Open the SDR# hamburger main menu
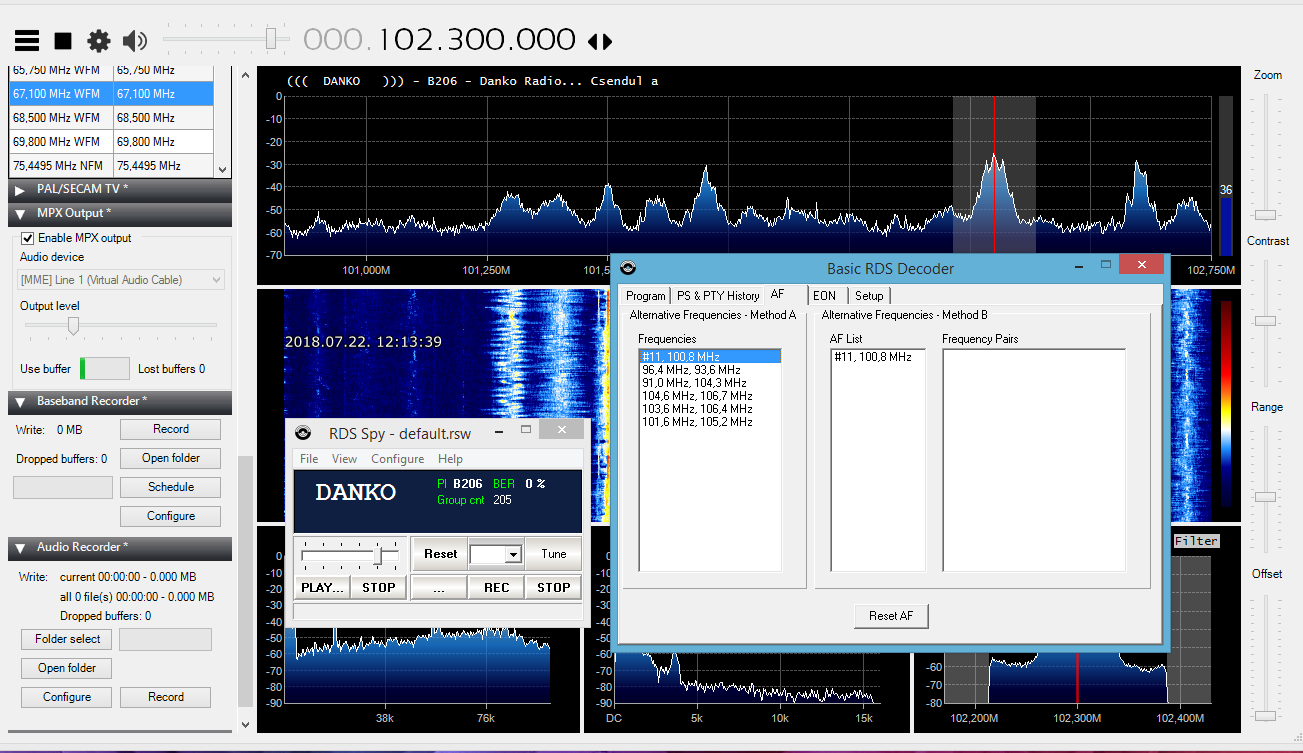Image resolution: width=1303 pixels, height=753 pixels. tap(27, 40)
